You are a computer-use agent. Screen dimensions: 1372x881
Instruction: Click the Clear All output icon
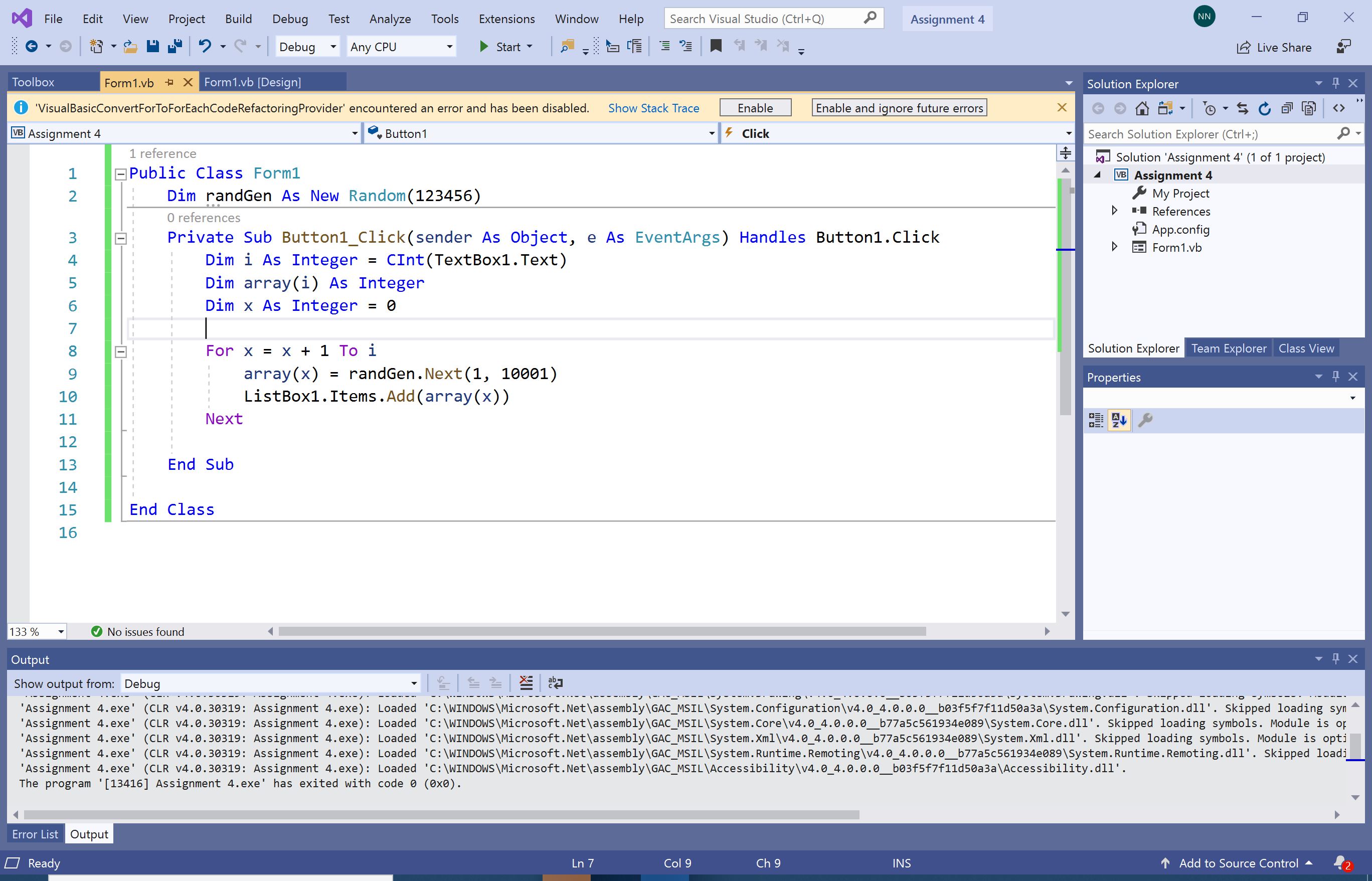click(x=526, y=682)
